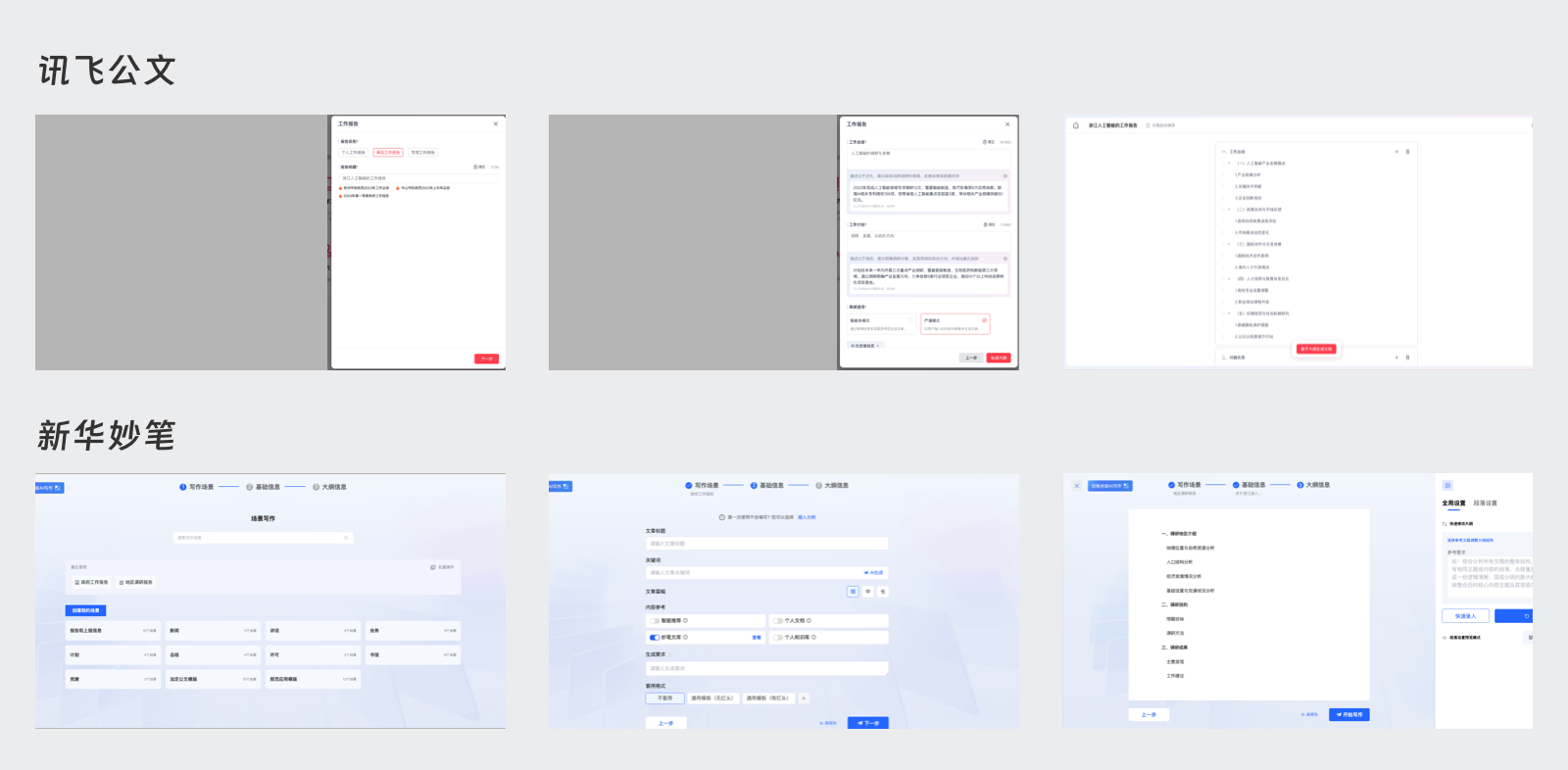Click the 快速录入 button

1465,616
